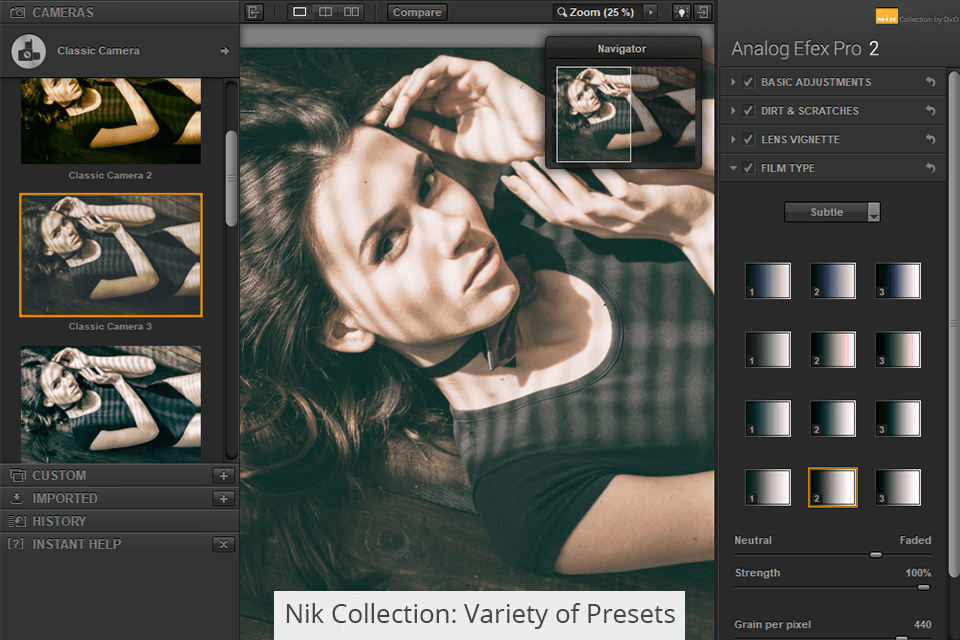Image resolution: width=960 pixels, height=640 pixels.
Task: Click the 440 grain value
Action: pos(923,624)
